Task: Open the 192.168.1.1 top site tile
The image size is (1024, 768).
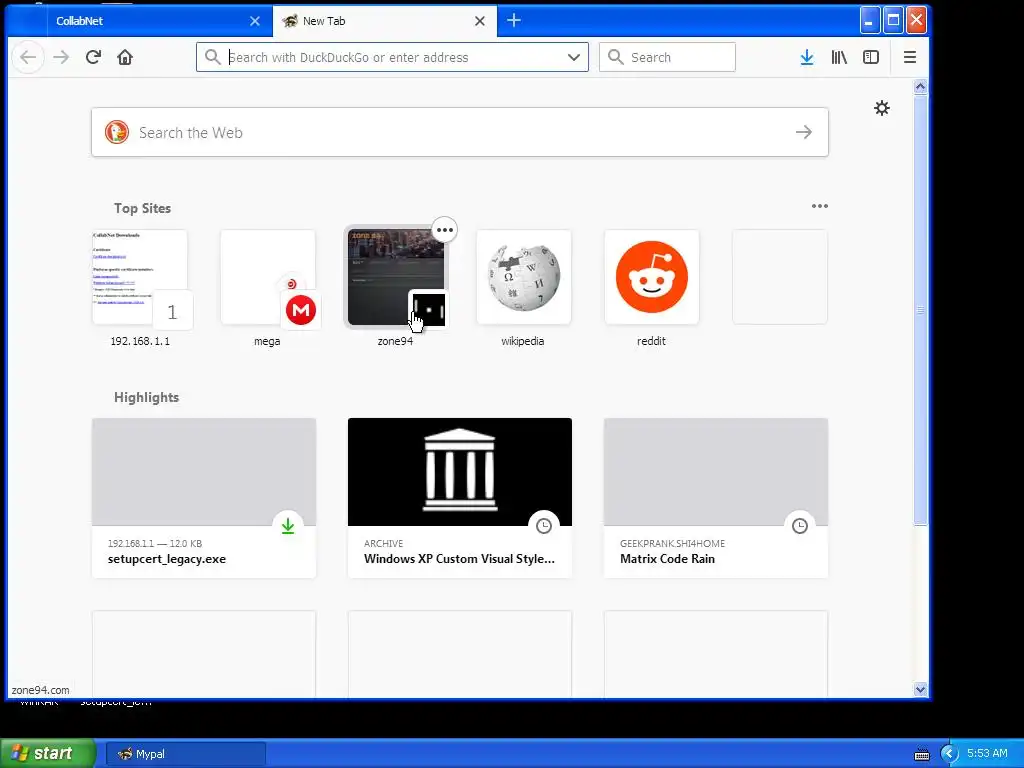Action: coord(140,277)
